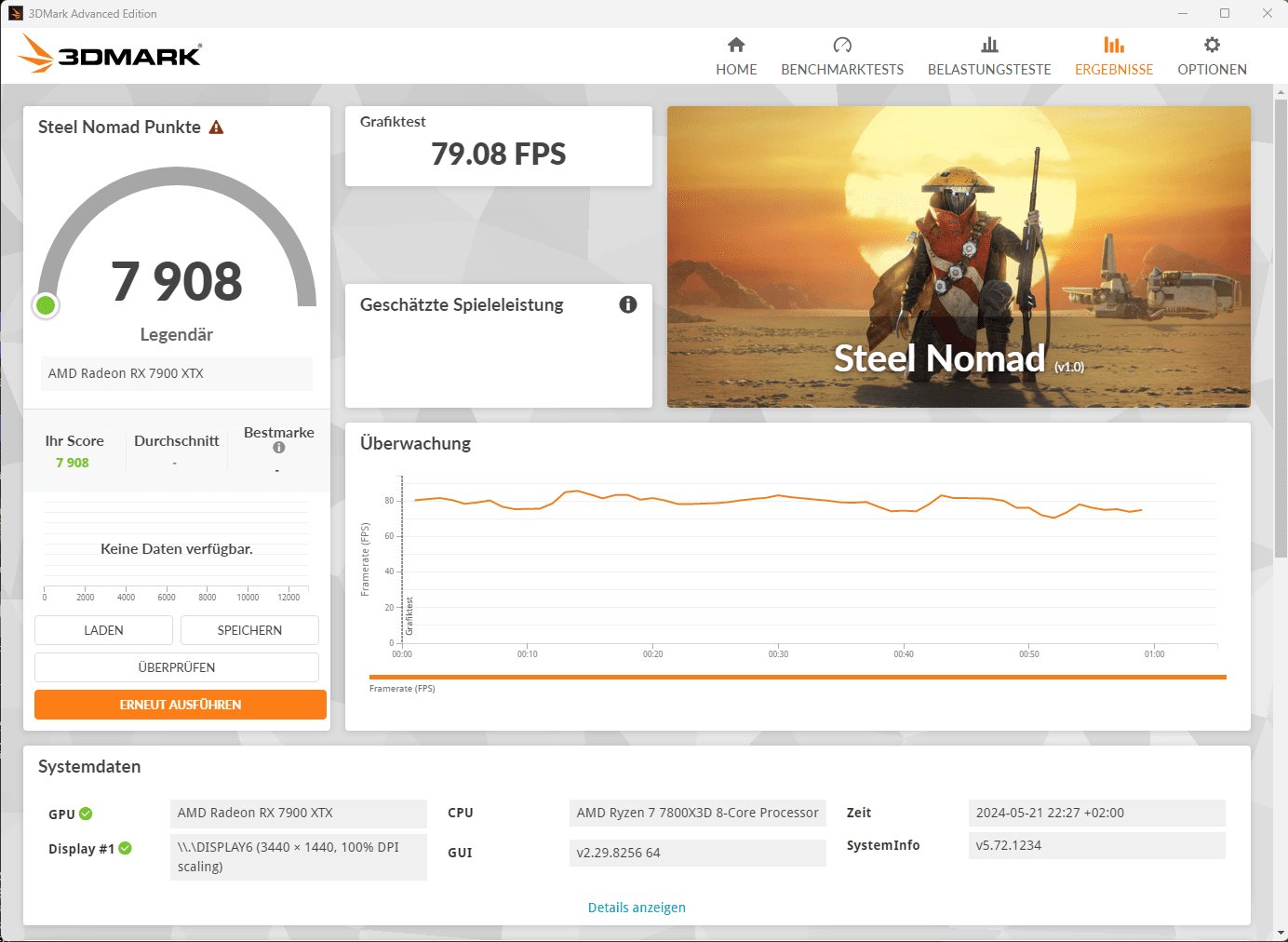The height and width of the screenshot is (942, 1288).
Task: Click the Legendär rating text
Action: pos(177,334)
